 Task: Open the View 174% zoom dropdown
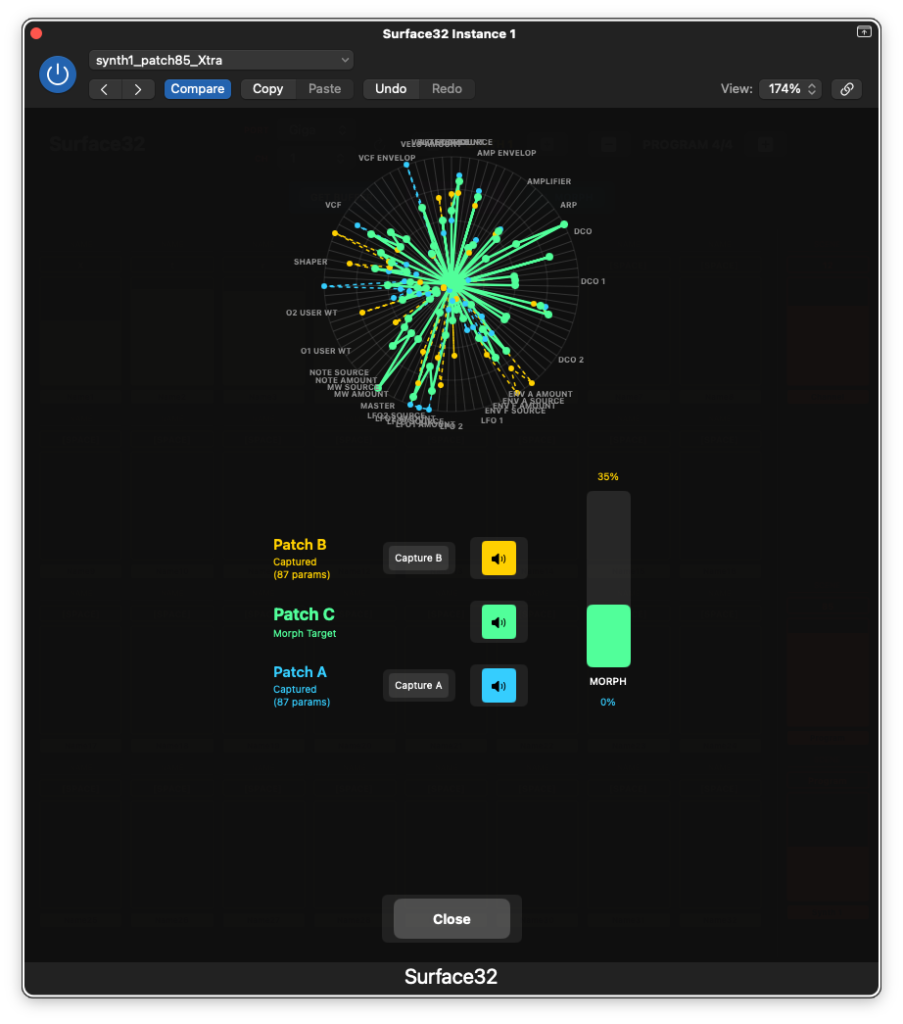(x=790, y=89)
